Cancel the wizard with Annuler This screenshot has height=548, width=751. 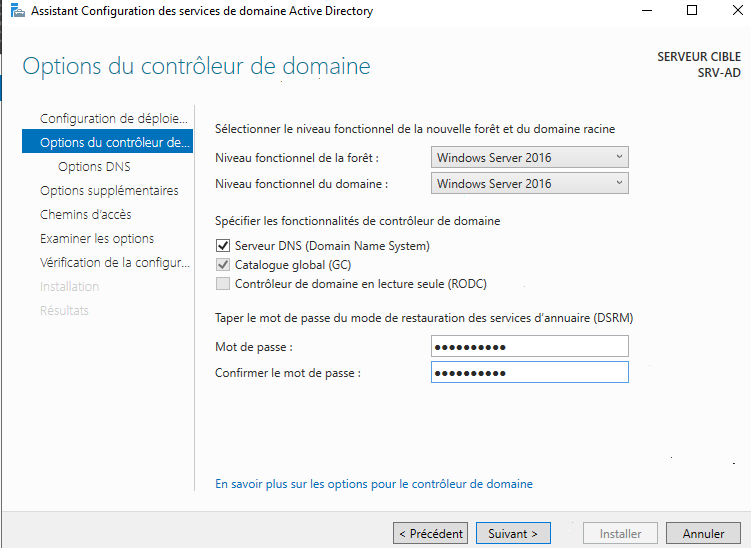(x=703, y=534)
